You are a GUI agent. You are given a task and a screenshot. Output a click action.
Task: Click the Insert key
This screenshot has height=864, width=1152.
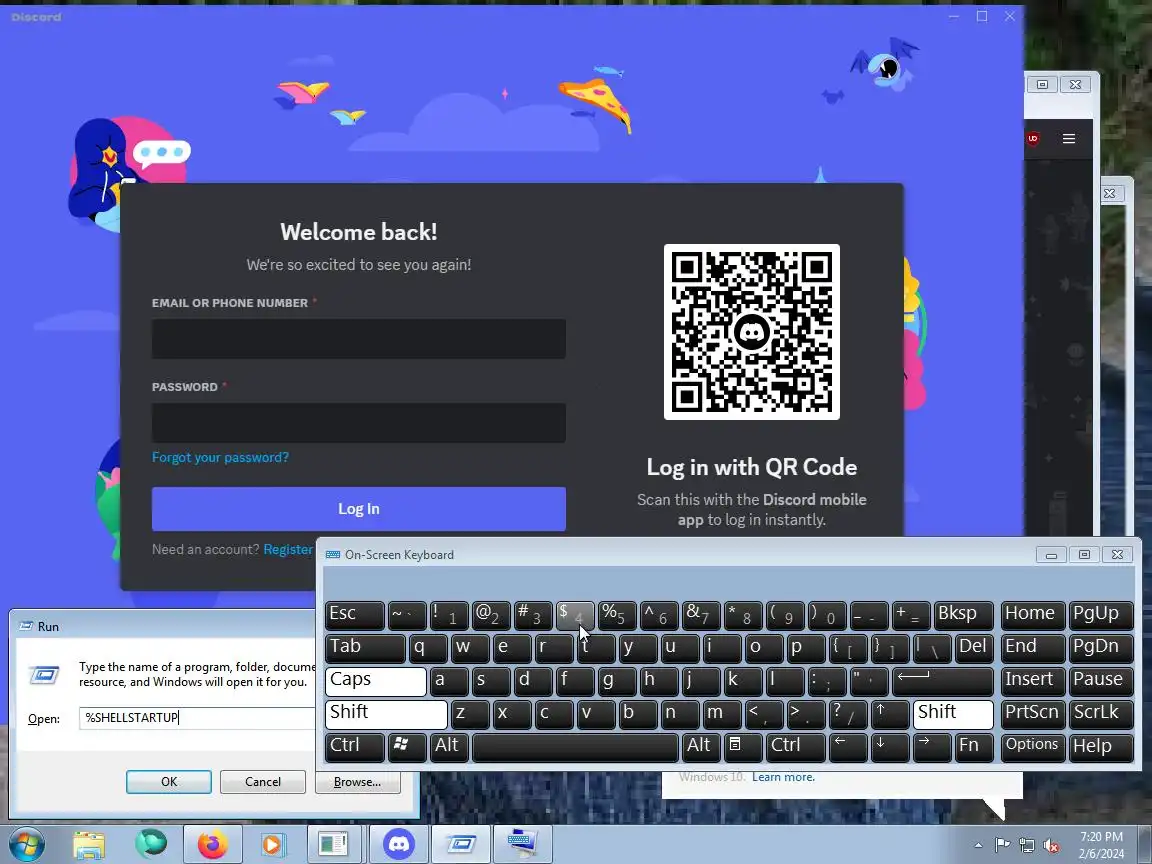1032,681
